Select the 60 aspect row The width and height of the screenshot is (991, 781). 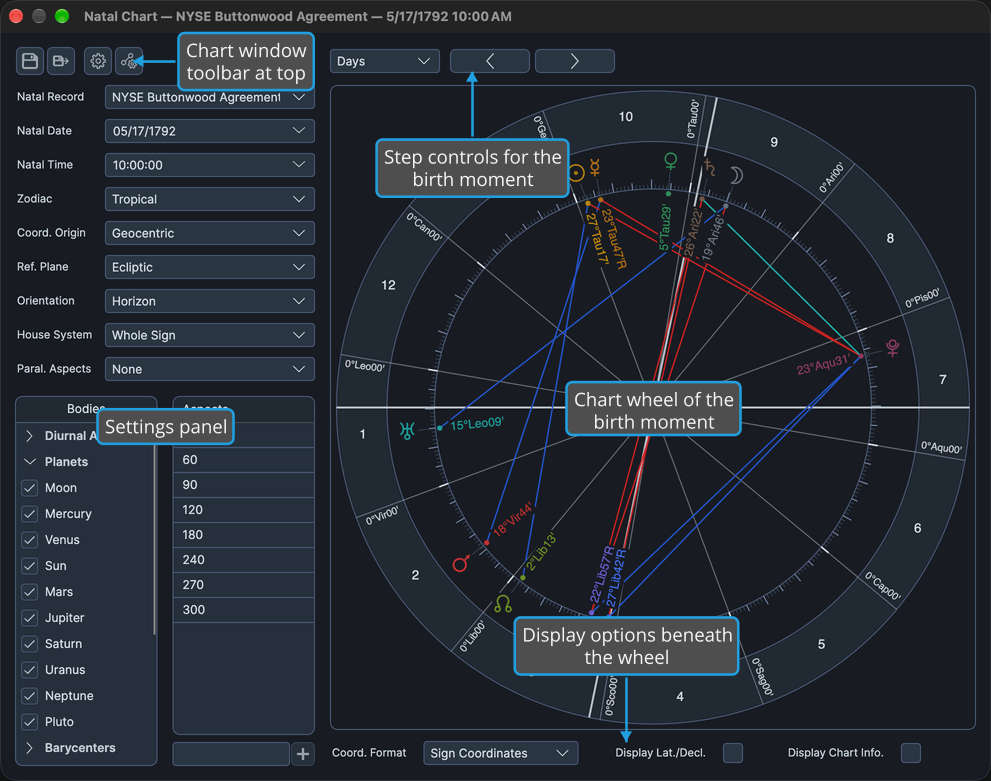click(x=244, y=460)
